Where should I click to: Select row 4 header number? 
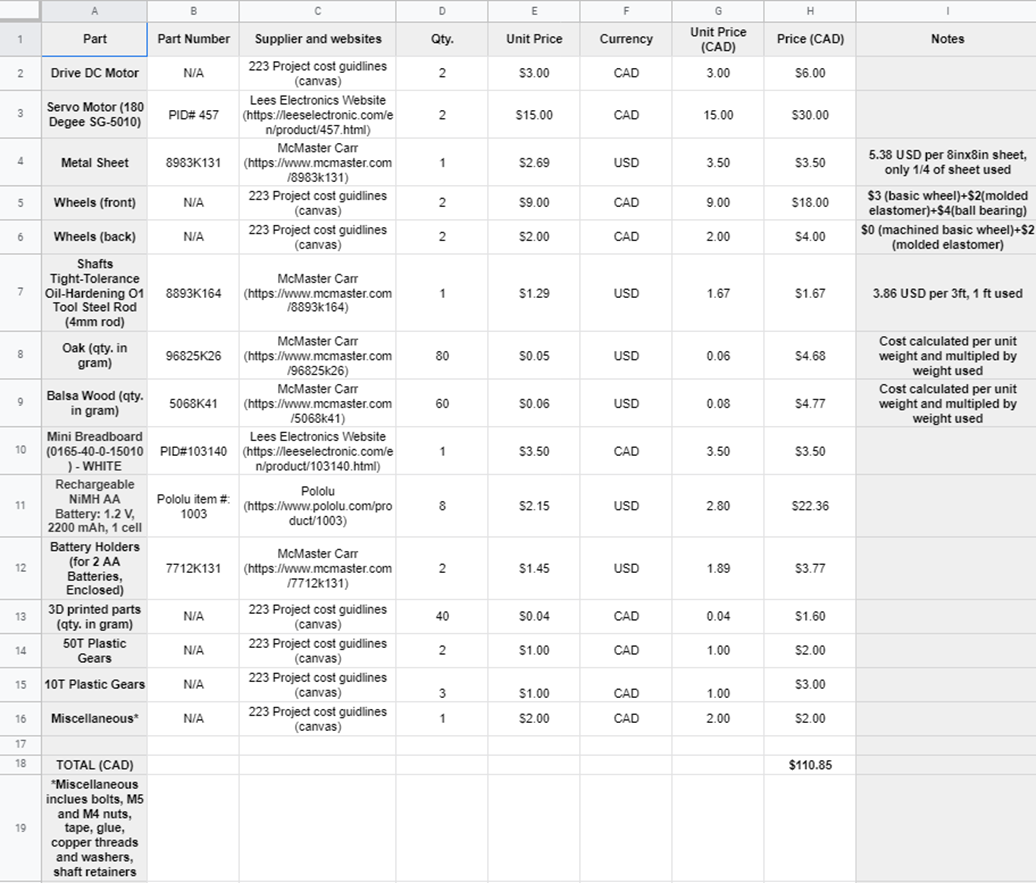coord(20,162)
